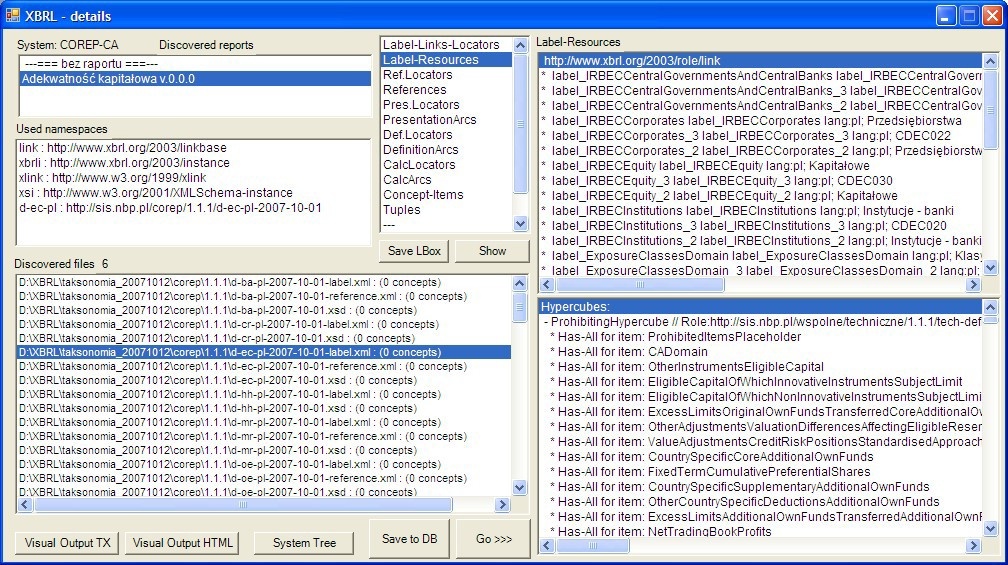Select Adekwatność kapitałowa v.0.0.0 report
This screenshot has width=1008, height=565.
(x=108, y=79)
